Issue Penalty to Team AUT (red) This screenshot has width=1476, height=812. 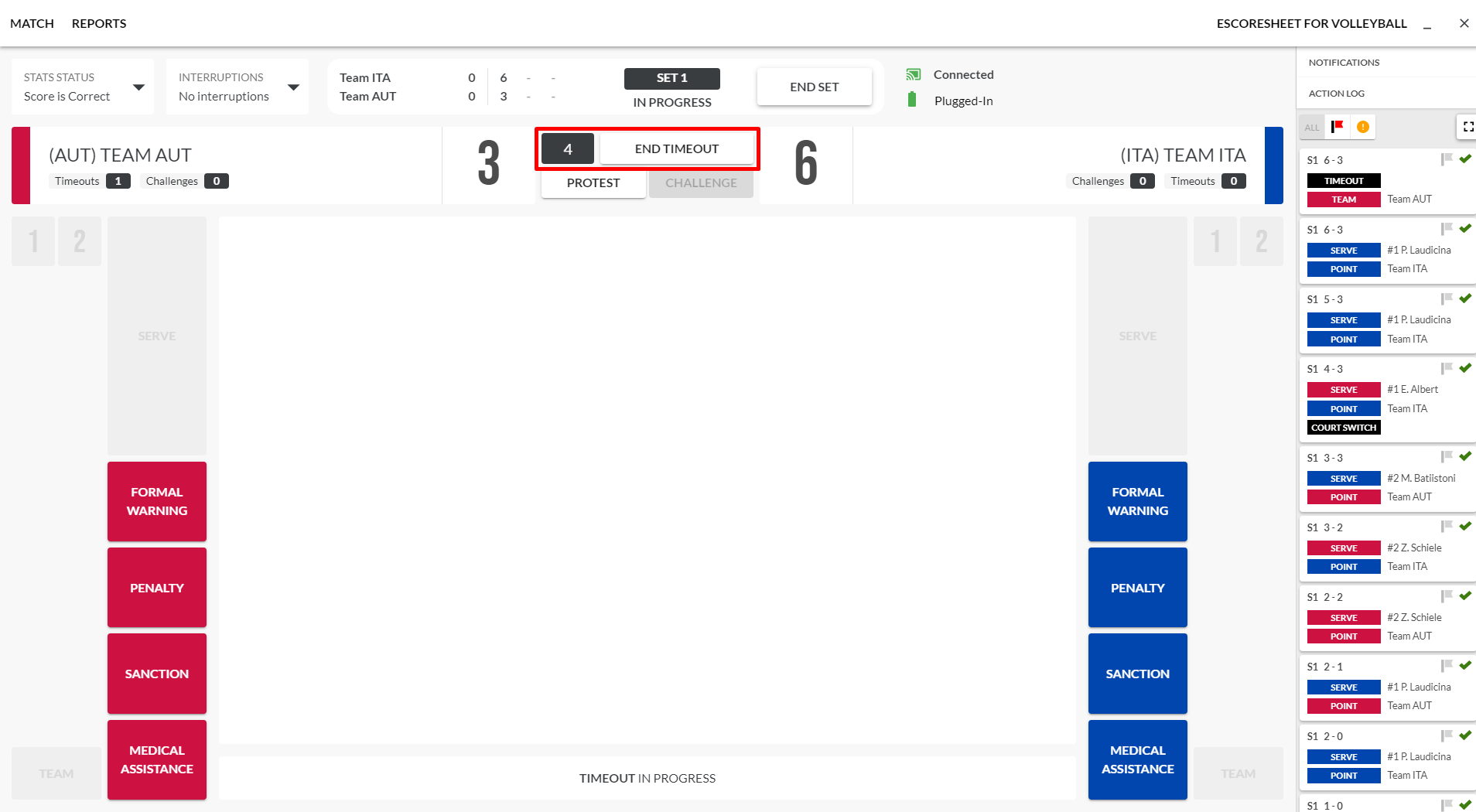[157, 588]
